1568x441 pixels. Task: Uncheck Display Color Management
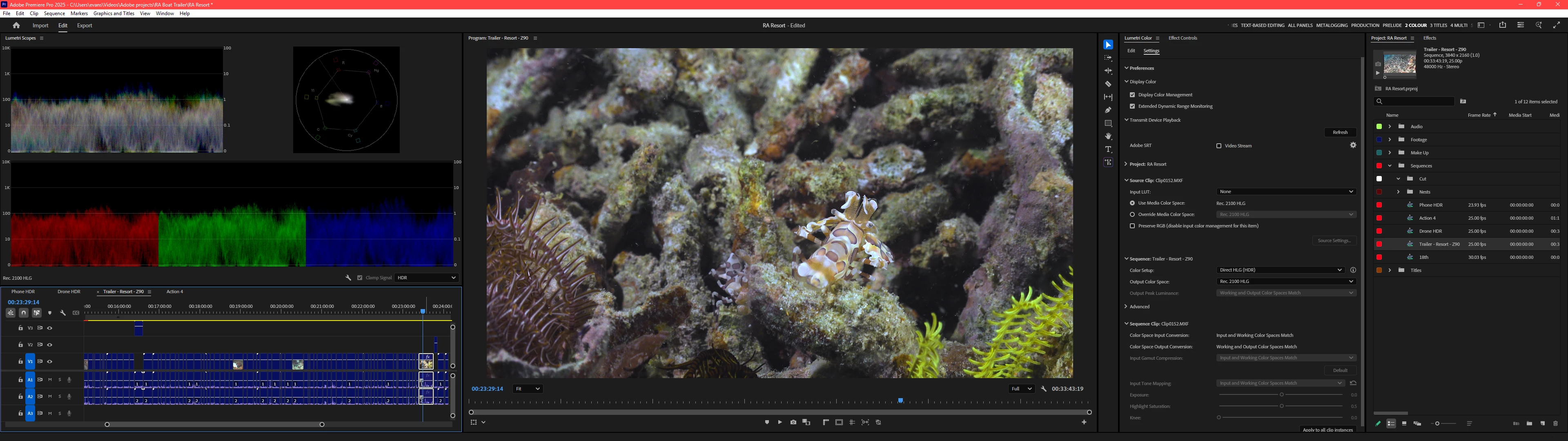(x=1132, y=95)
